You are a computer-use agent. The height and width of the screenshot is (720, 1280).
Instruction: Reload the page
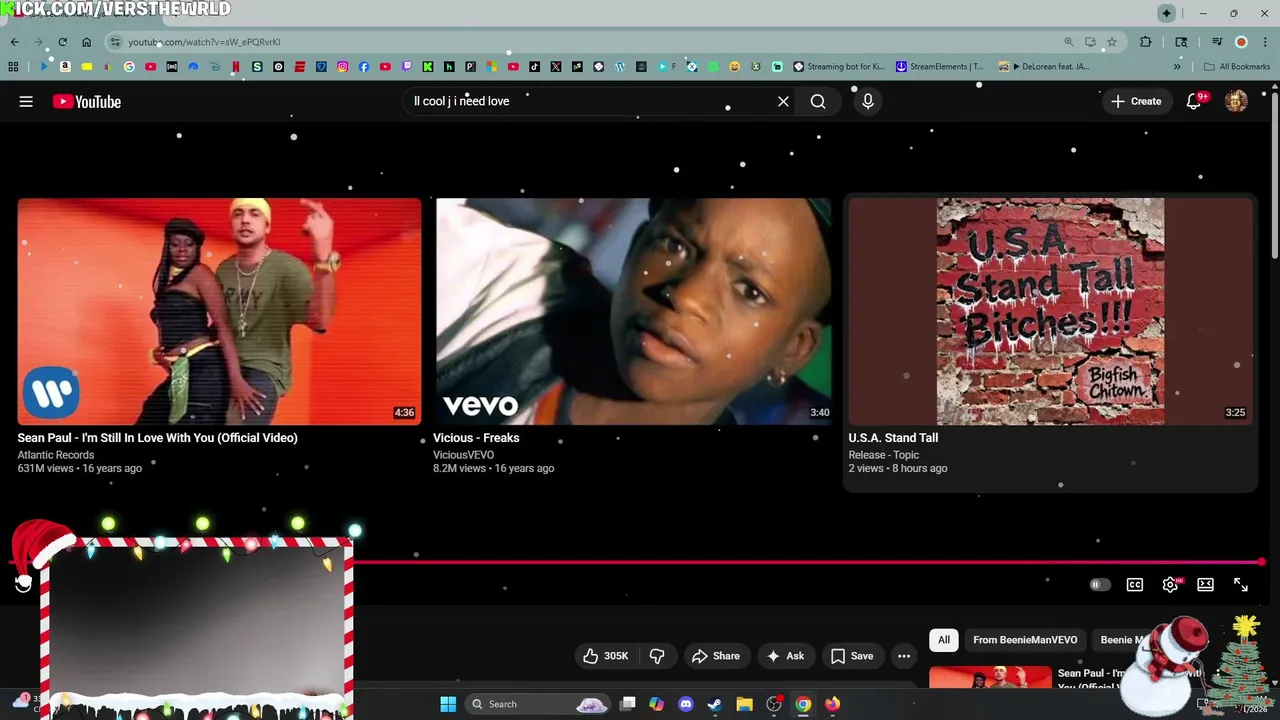pyautogui.click(x=62, y=42)
